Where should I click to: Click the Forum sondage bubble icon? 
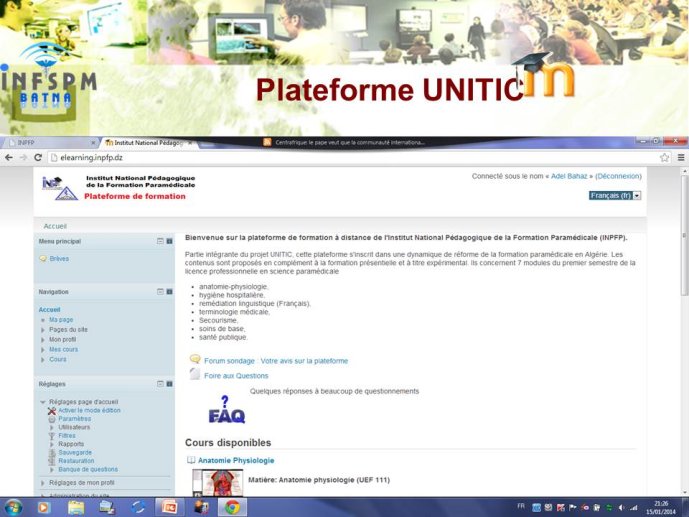pos(195,359)
